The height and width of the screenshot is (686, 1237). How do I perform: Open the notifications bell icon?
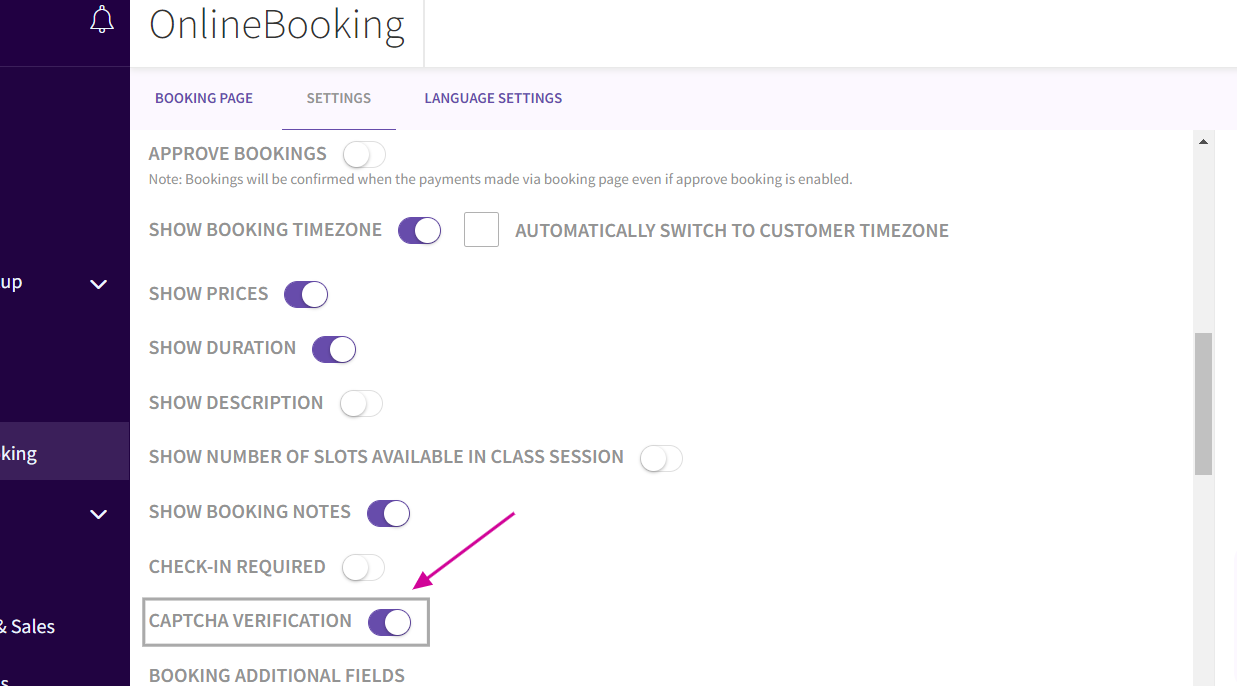[x=101, y=20]
